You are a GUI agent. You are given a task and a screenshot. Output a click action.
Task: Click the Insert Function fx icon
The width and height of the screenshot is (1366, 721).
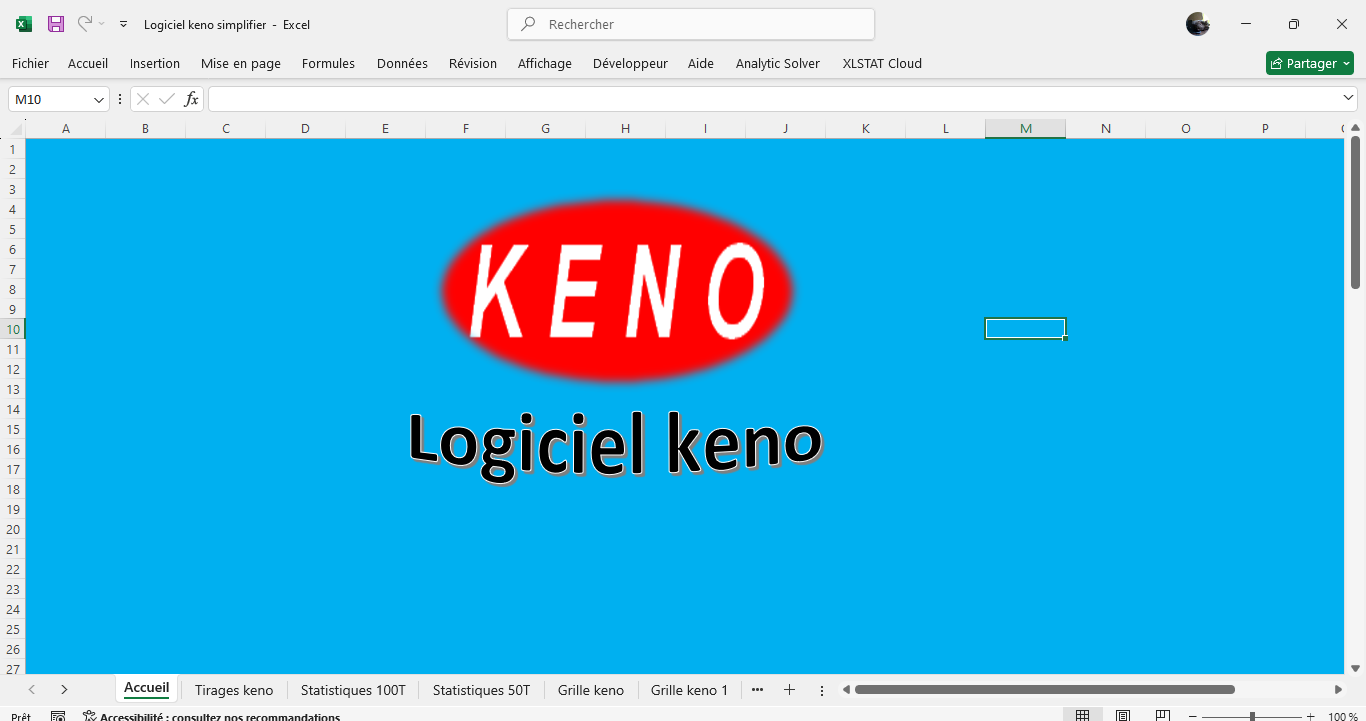coord(191,99)
